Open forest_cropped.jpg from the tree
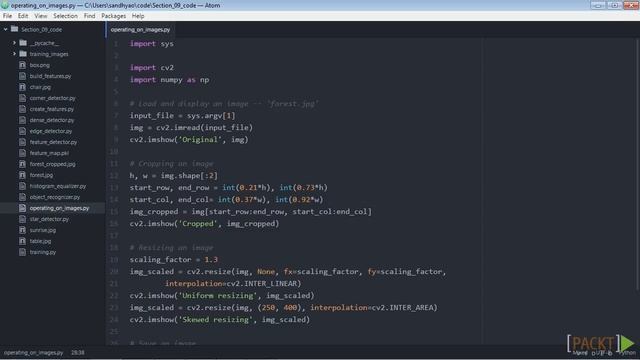The image size is (640, 360). [52, 164]
